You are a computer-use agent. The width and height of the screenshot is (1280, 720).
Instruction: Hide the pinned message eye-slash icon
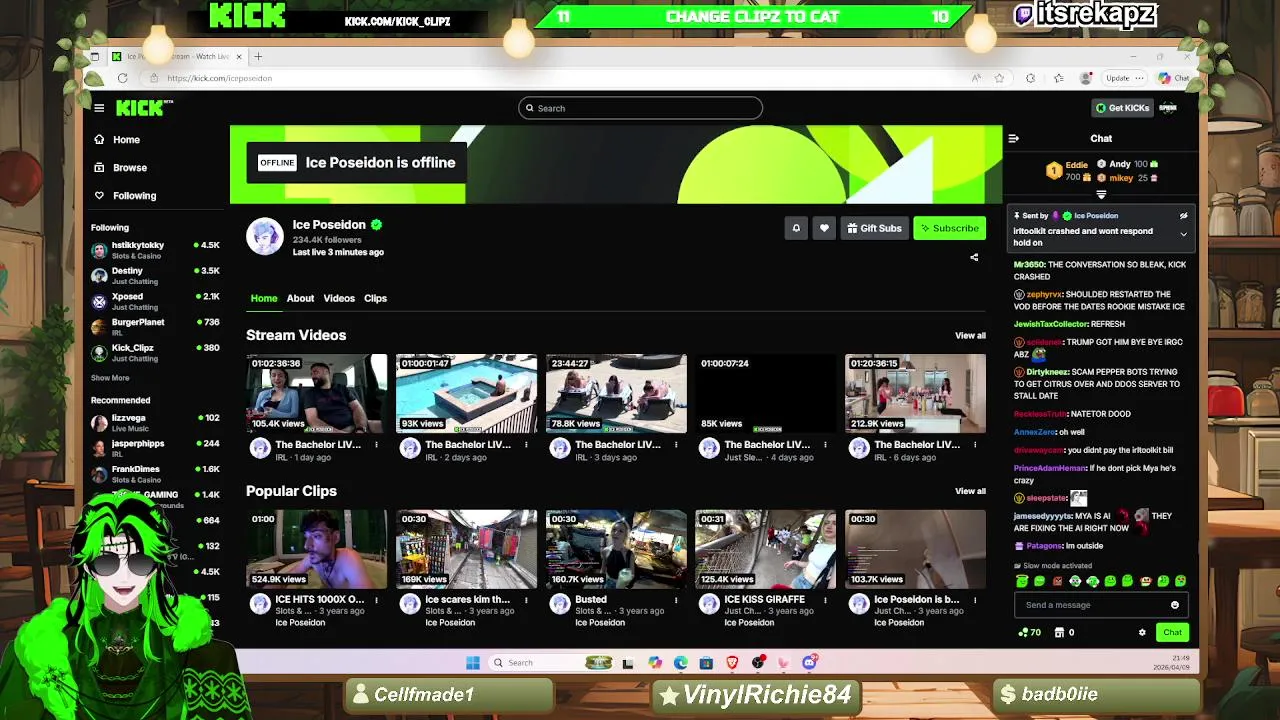pos(1183,216)
